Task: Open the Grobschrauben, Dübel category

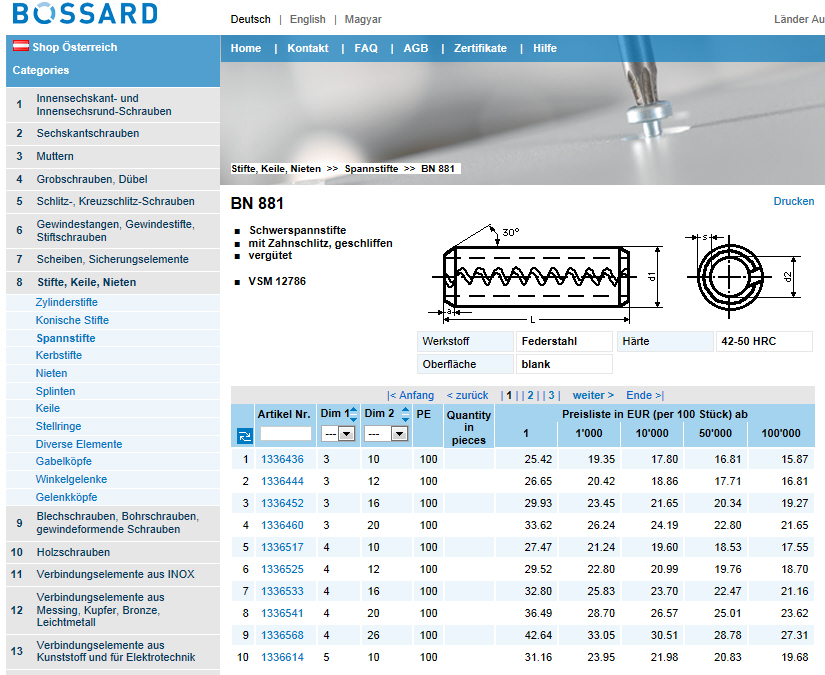Action: click(x=92, y=179)
